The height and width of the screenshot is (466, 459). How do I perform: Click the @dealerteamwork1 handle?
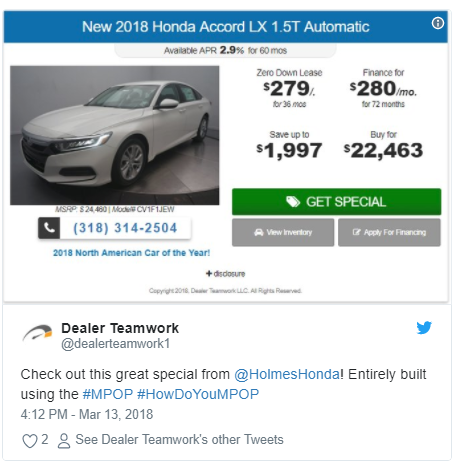coord(115,344)
